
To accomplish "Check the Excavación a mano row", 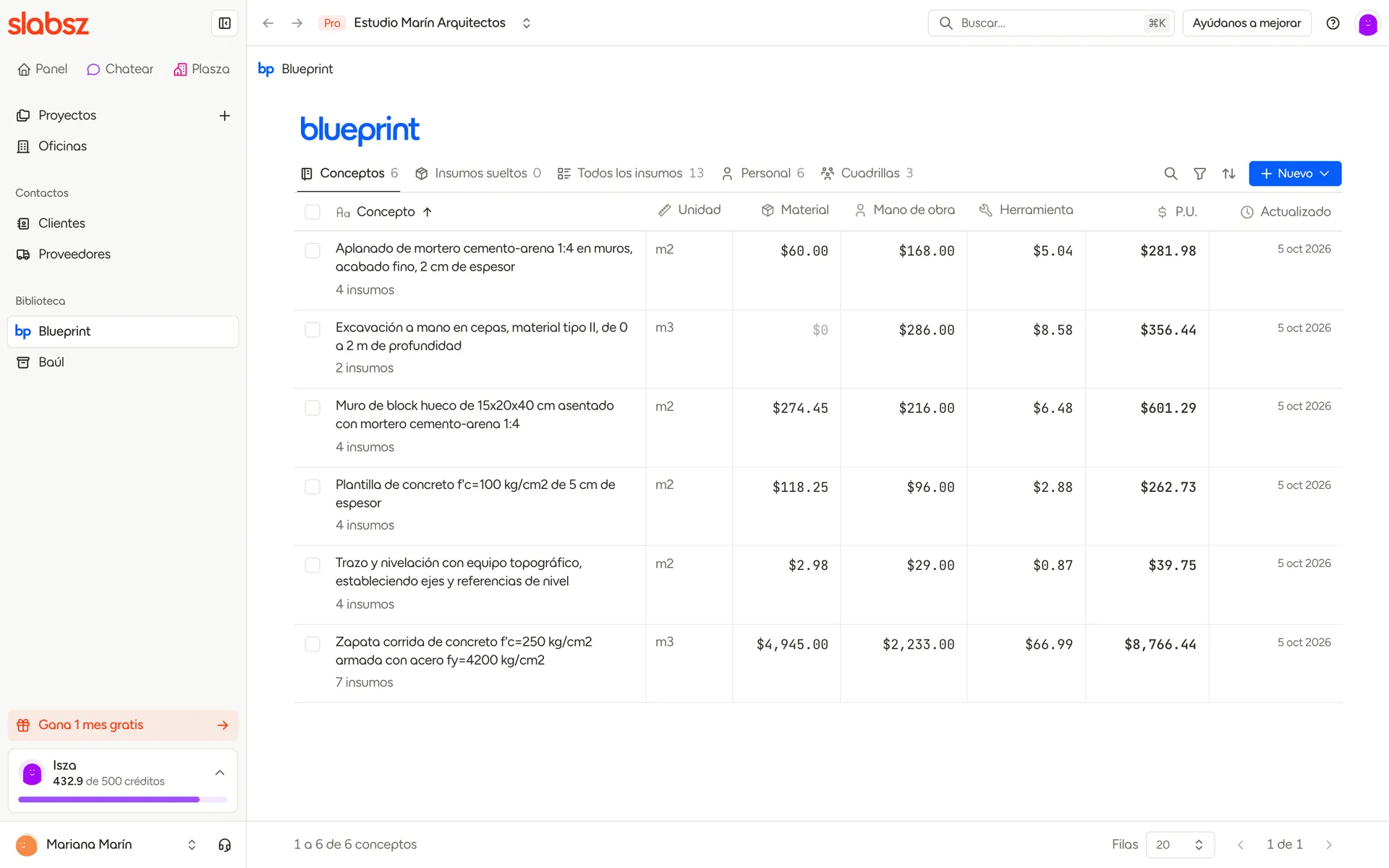I will 313,330.
